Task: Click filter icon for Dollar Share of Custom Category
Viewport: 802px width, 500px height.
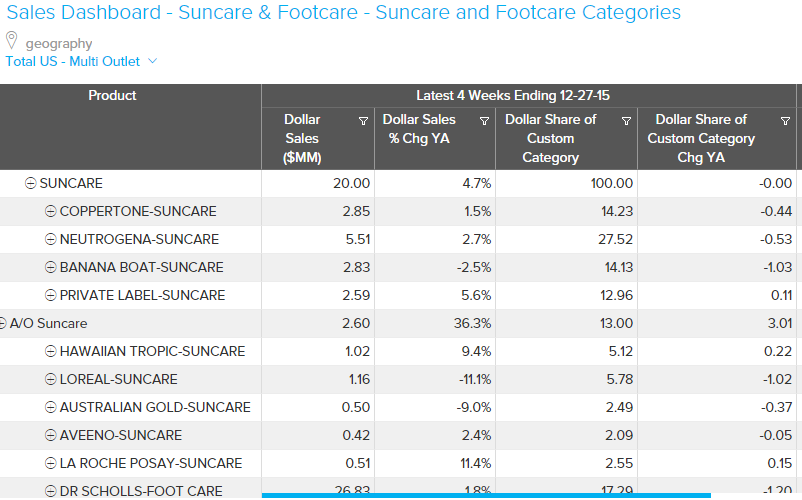Action: (x=626, y=121)
